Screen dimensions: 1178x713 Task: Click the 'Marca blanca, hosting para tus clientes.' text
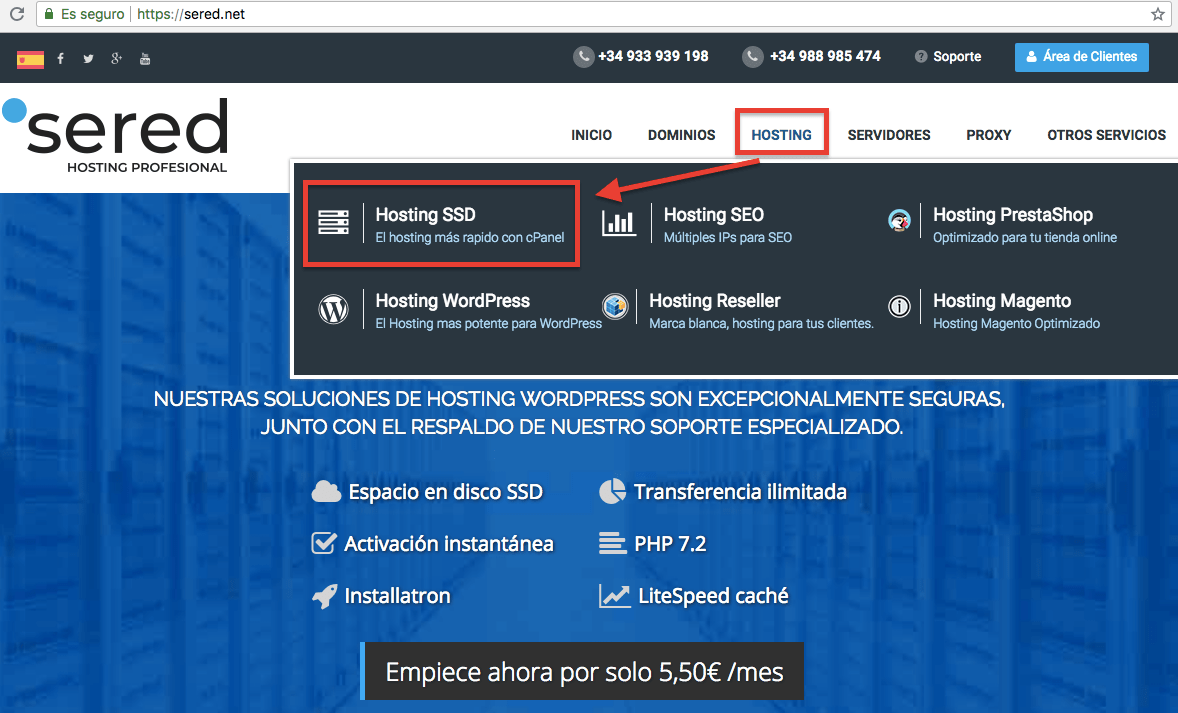click(761, 324)
